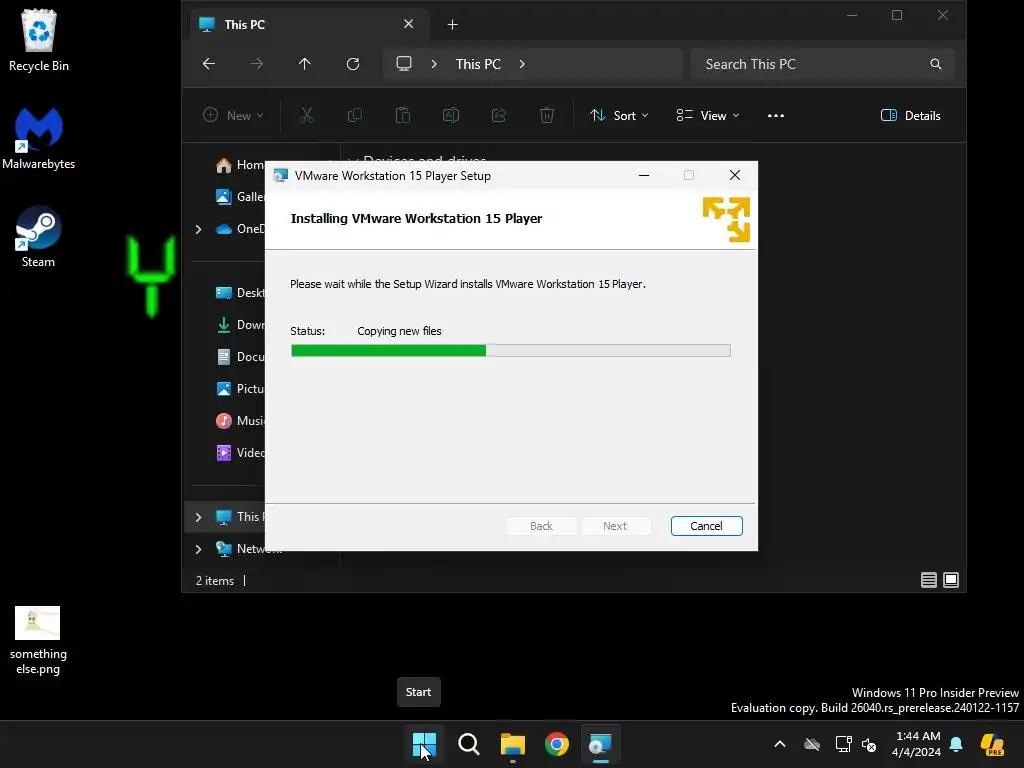Click Cancel in VMware Setup
Screen dimensions: 1024x768
click(707, 526)
